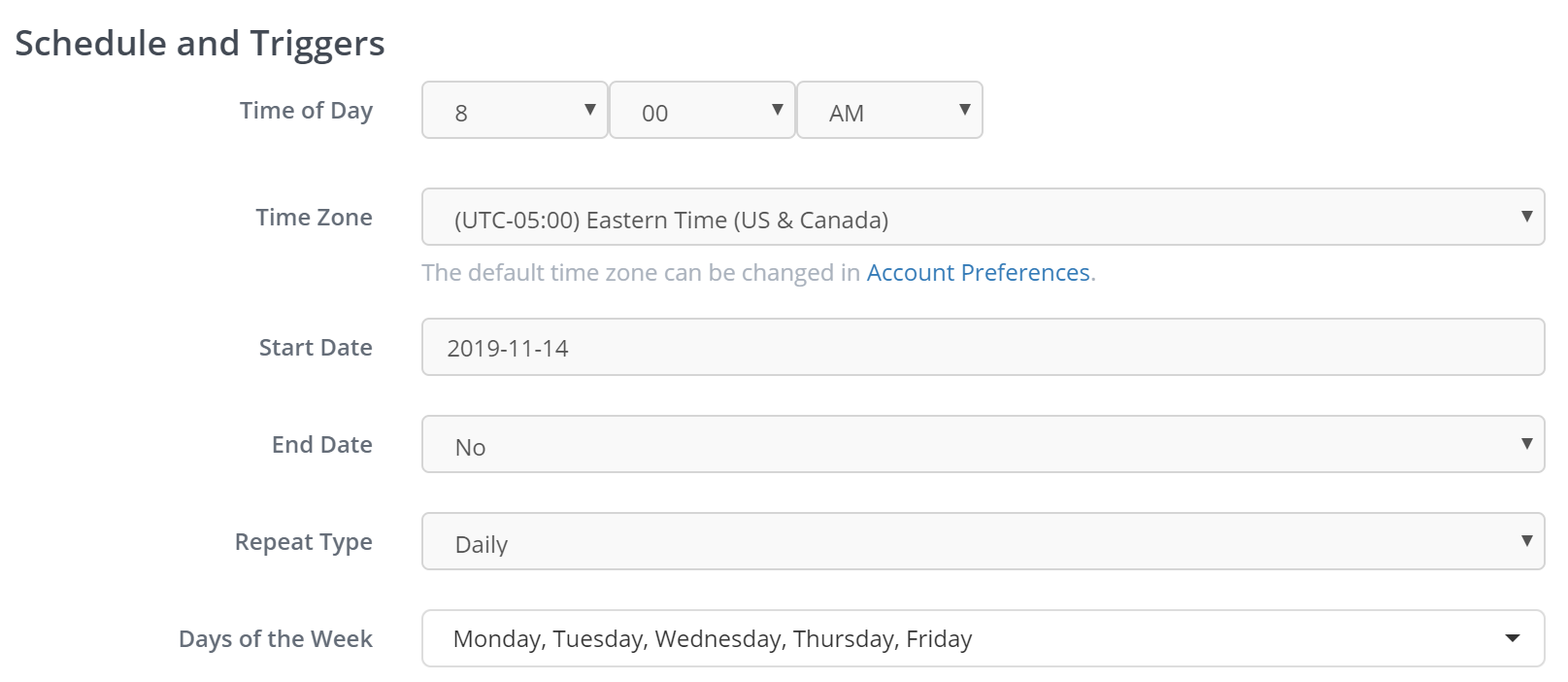Click the End Date label
The height and width of the screenshot is (682, 1568).
(x=321, y=445)
